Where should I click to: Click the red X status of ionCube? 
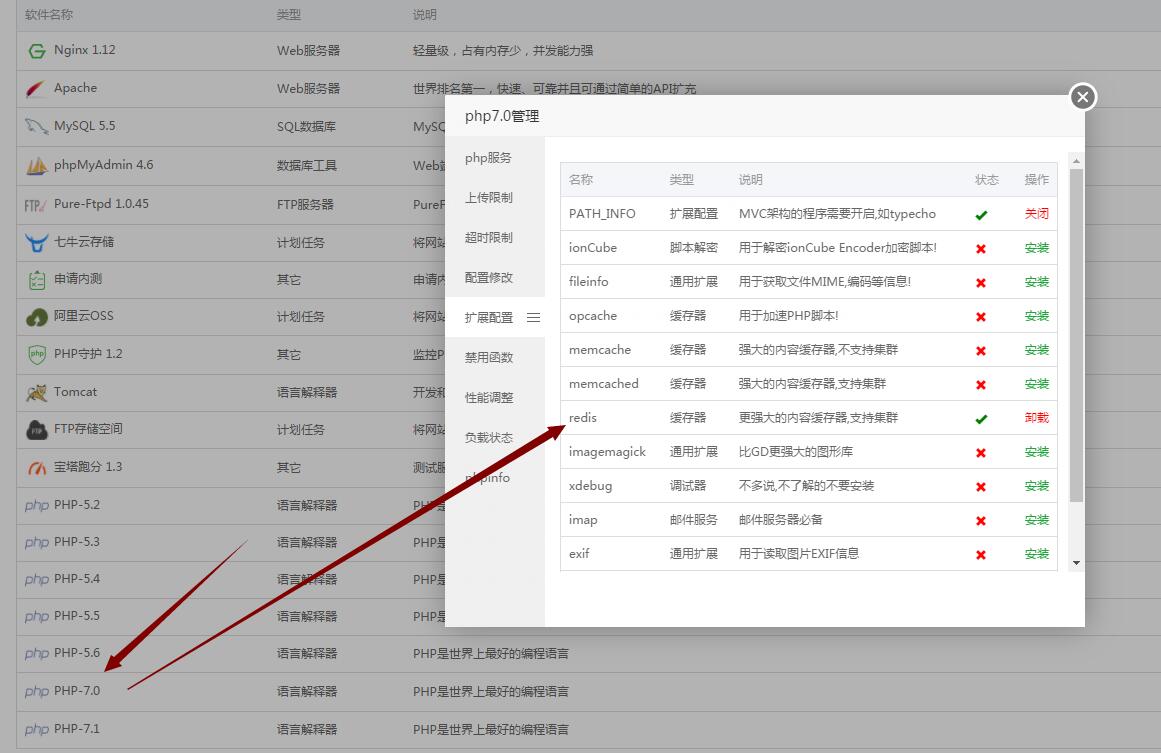click(x=981, y=249)
